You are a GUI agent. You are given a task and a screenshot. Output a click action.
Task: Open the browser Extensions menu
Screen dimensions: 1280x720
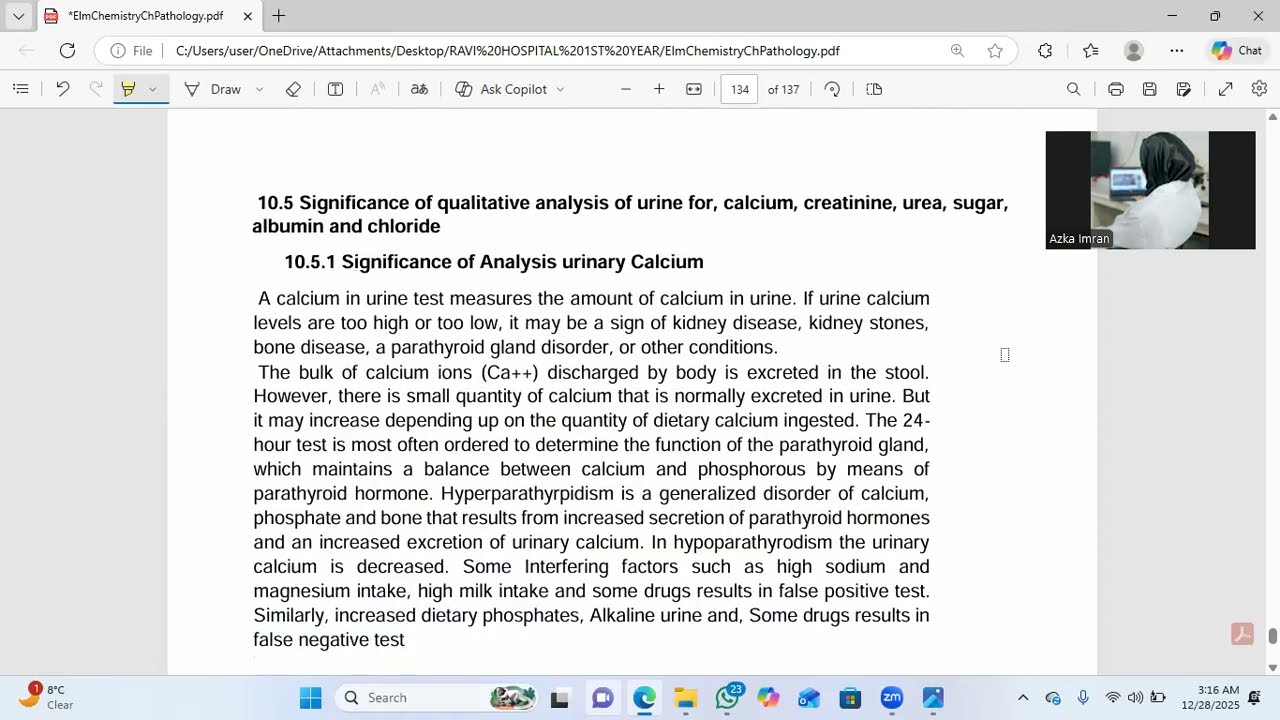point(1045,50)
